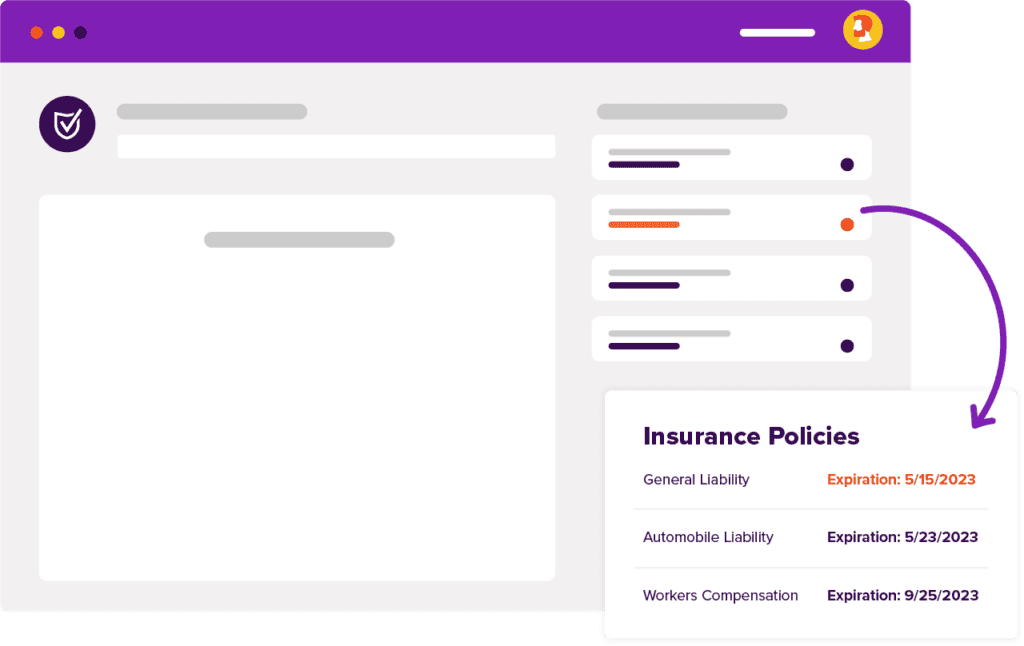The image size is (1024, 646).
Task: Click the red window control dot
Action: tap(37, 33)
